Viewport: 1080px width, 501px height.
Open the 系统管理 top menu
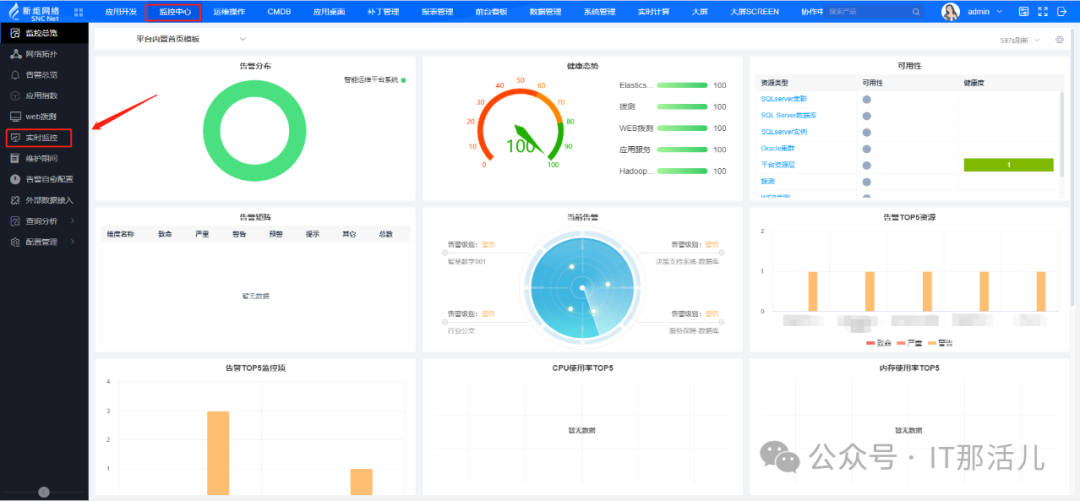tap(599, 12)
